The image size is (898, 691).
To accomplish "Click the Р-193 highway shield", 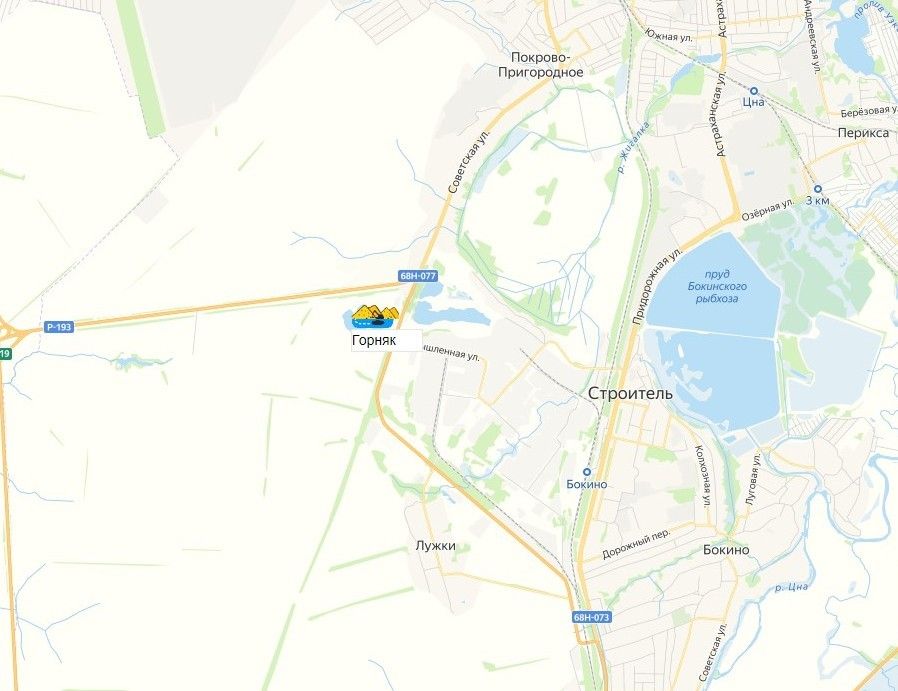I will 59,327.
